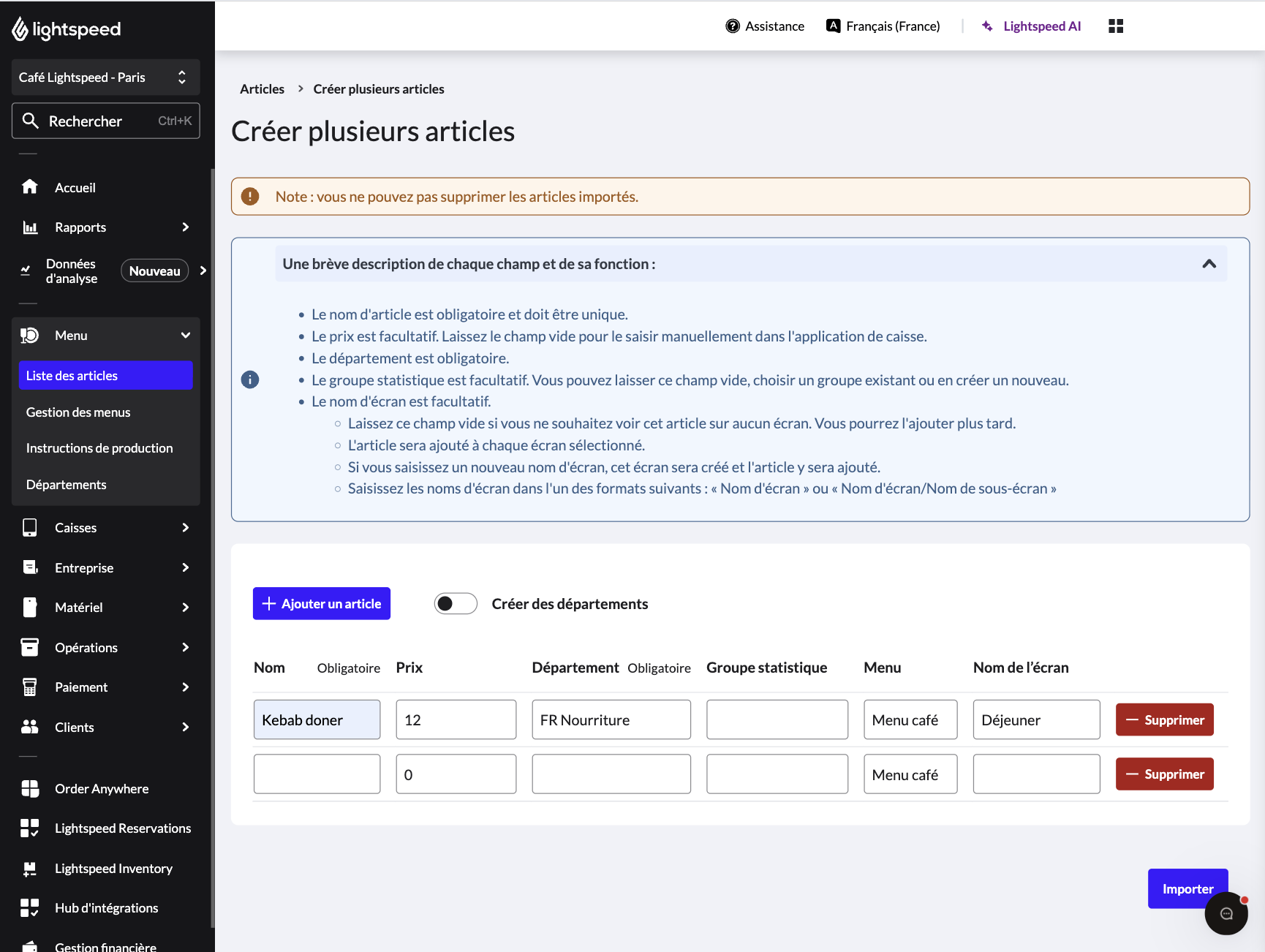Open Instructions de production
This screenshot has width=1265, height=952.
pos(99,448)
